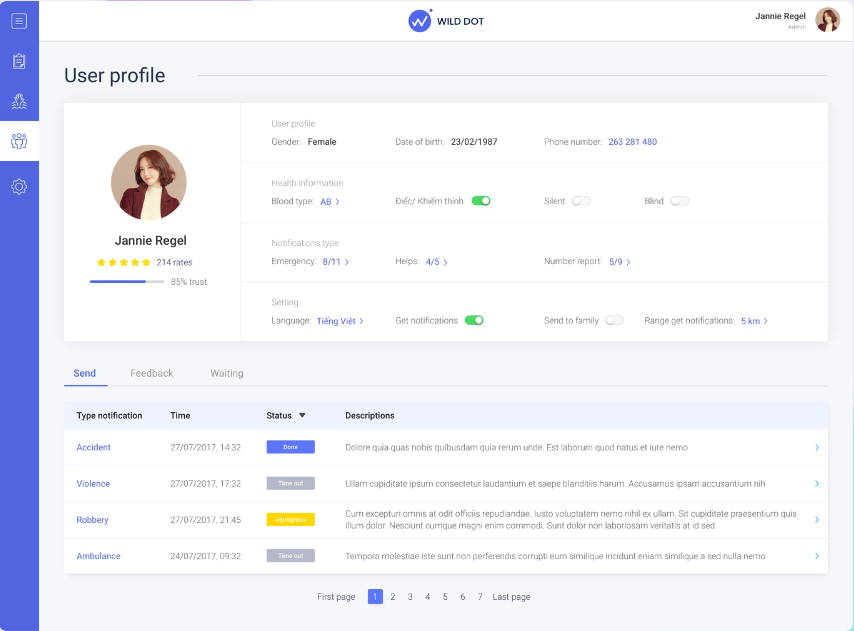
Task: Open the Accident notification link
Action: click(93, 447)
